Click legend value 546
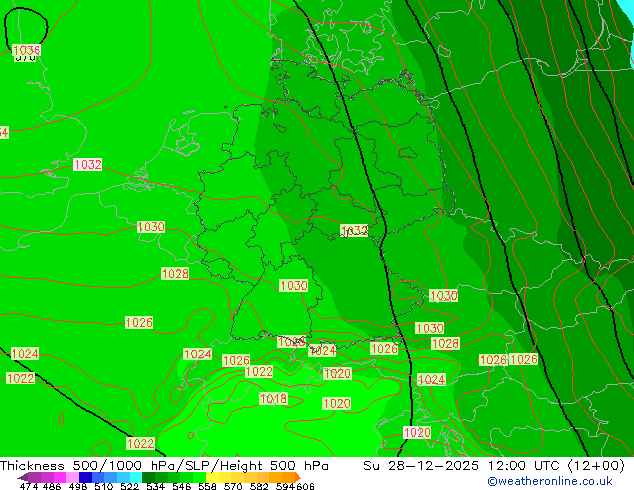The height and width of the screenshot is (490, 634). (181, 486)
